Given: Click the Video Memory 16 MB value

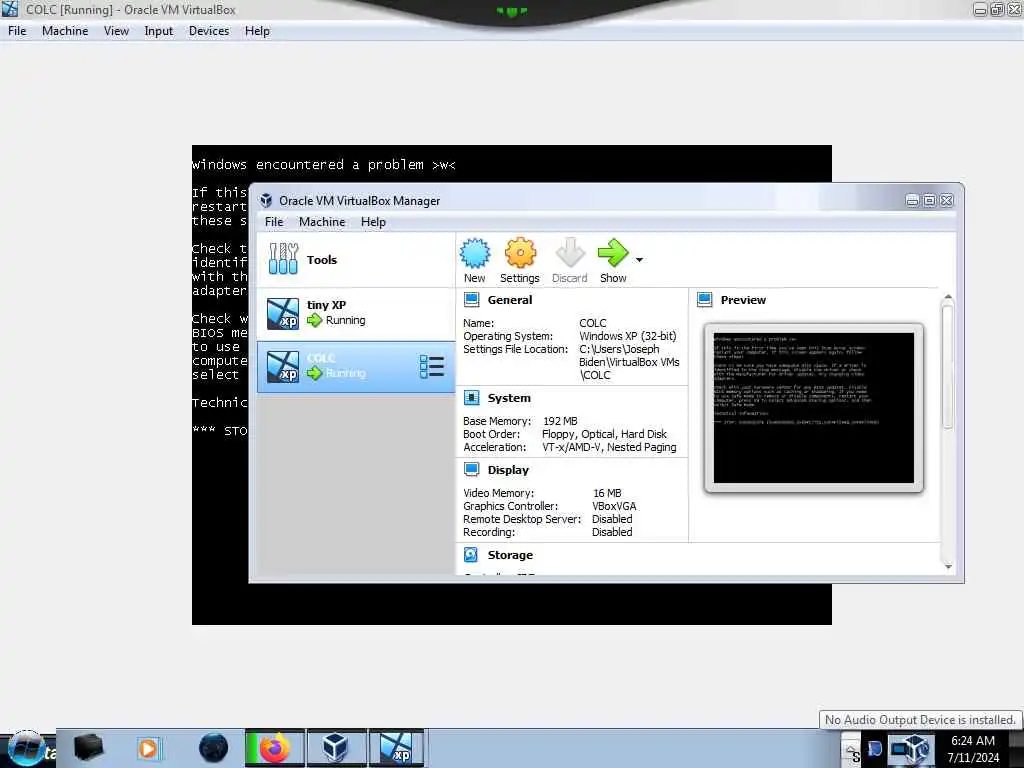Looking at the screenshot, I should tap(607, 492).
